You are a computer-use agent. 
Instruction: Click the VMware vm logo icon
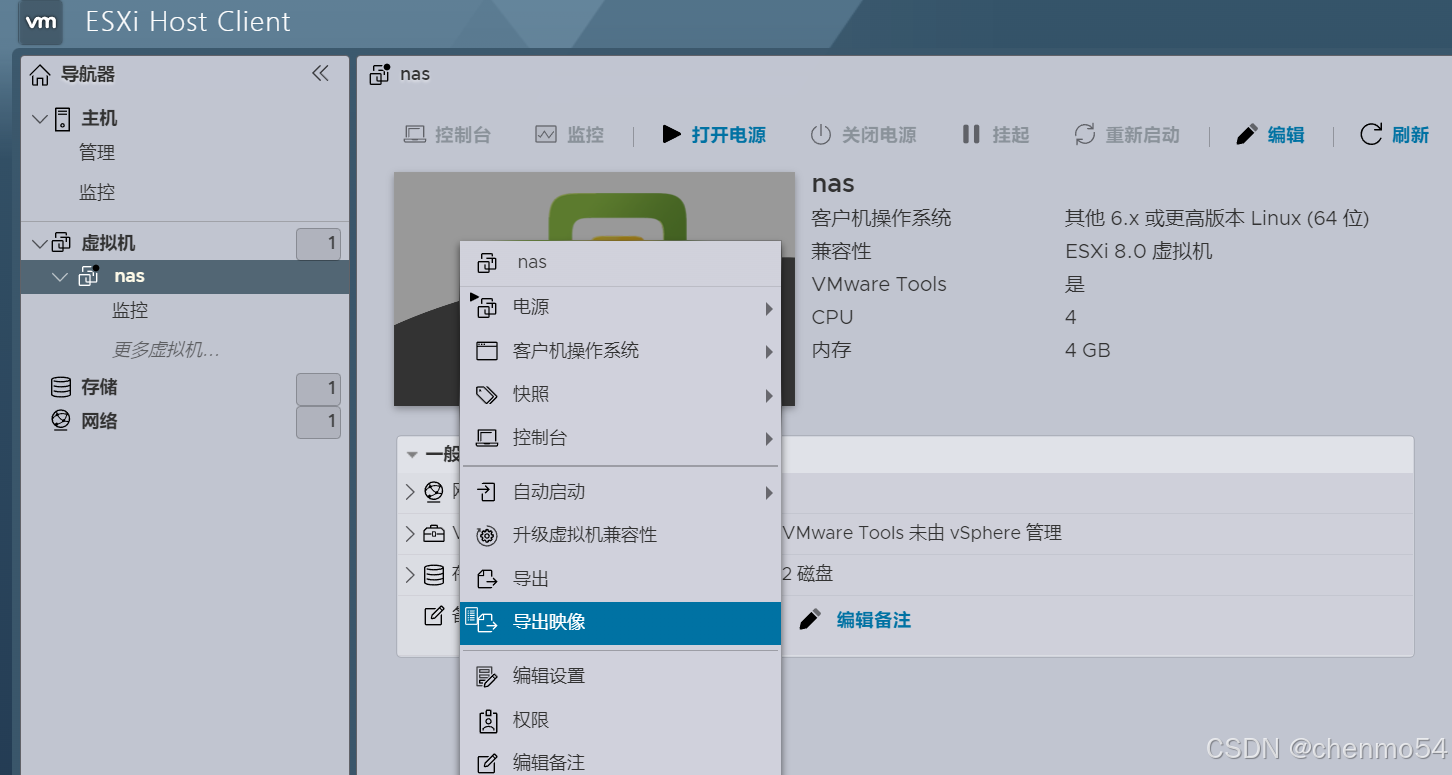pyautogui.click(x=40, y=22)
